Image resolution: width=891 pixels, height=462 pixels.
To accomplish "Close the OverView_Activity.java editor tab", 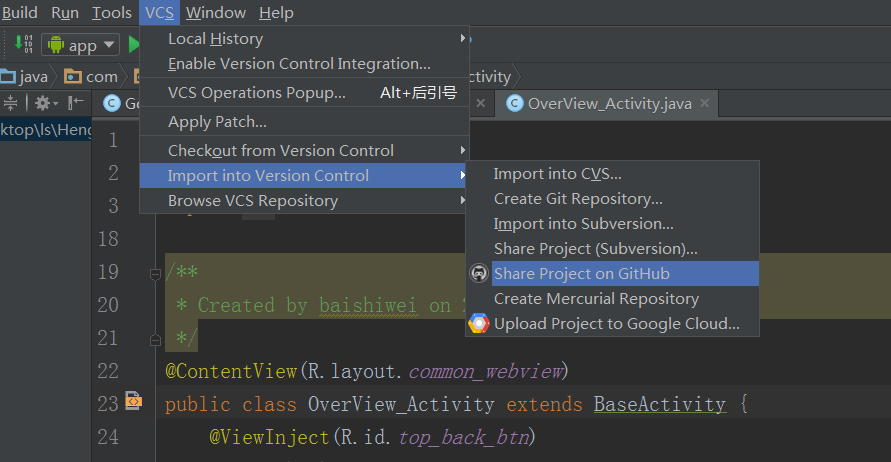I will (x=705, y=104).
